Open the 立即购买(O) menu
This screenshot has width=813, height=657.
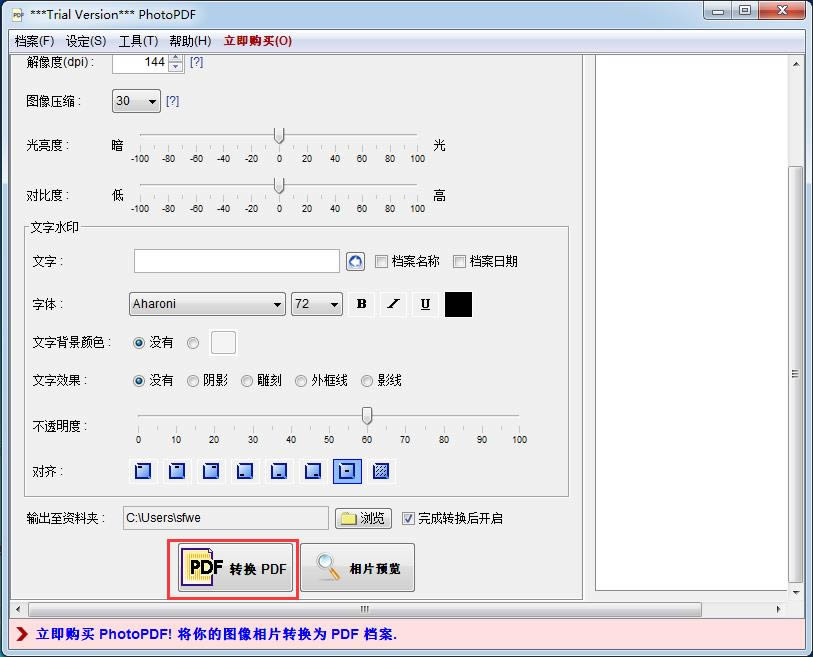[258, 41]
